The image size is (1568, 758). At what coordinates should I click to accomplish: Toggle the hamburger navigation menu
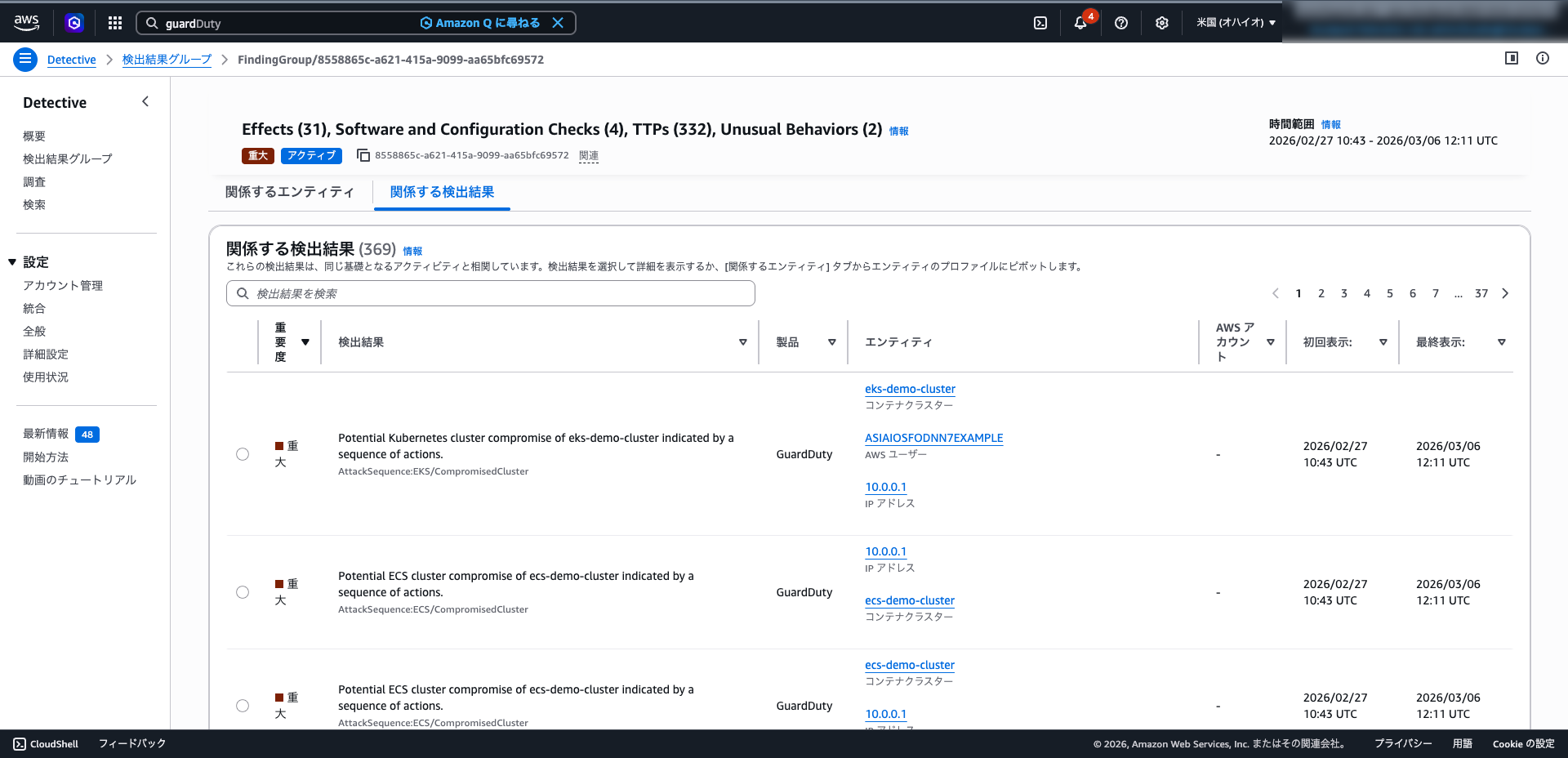(25, 59)
